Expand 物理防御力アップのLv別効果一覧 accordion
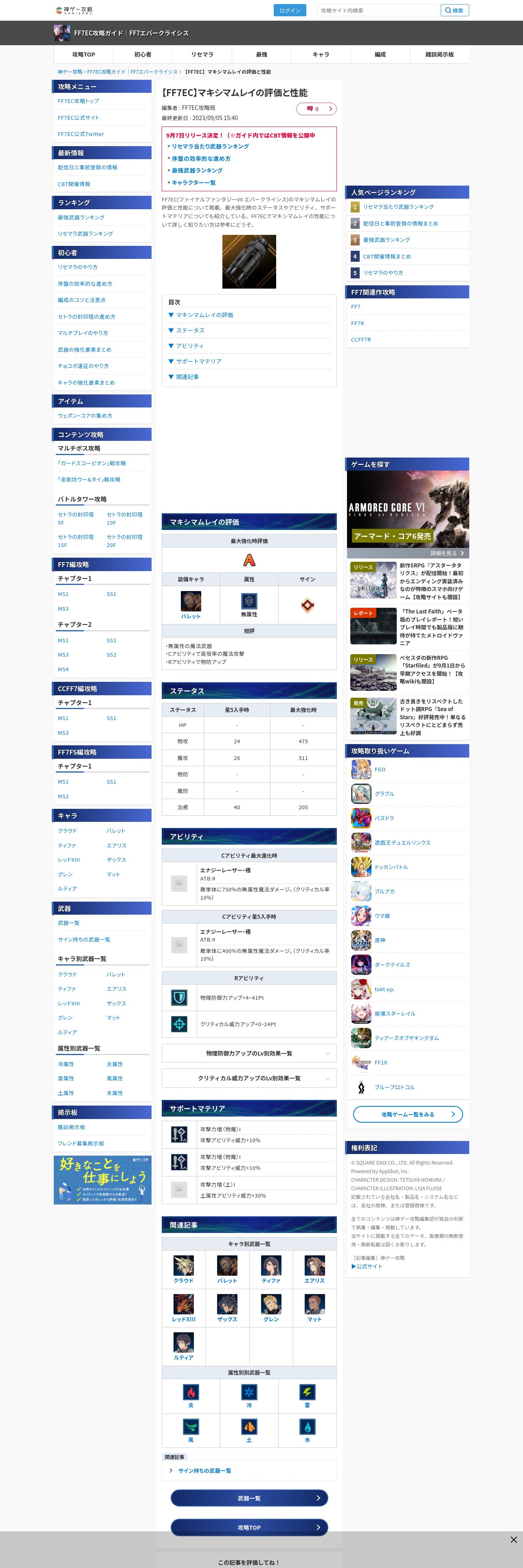Screen dimensions: 523x1568 [249, 1053]
